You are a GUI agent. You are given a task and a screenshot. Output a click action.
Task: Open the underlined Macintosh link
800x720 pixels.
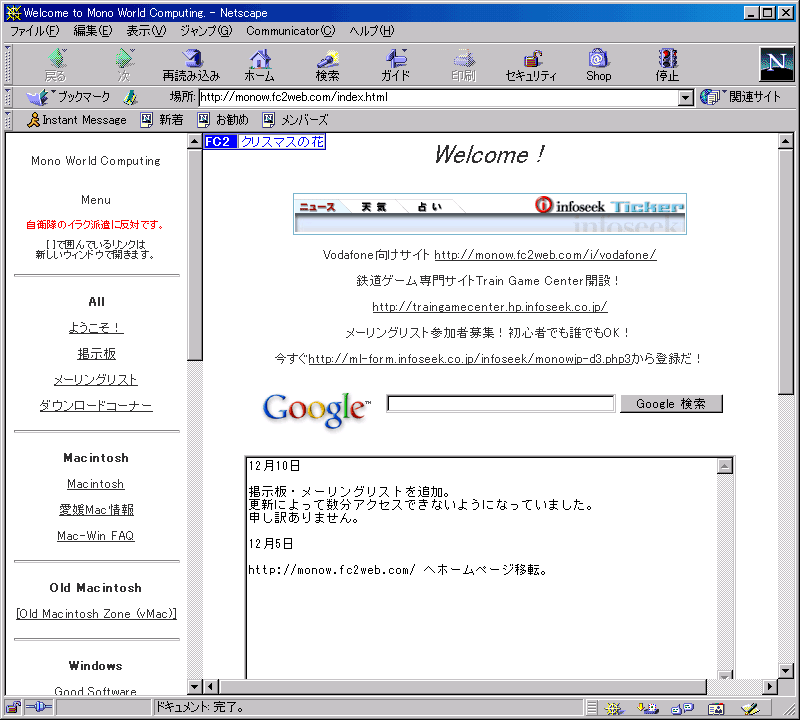click(x=95, y=484)
